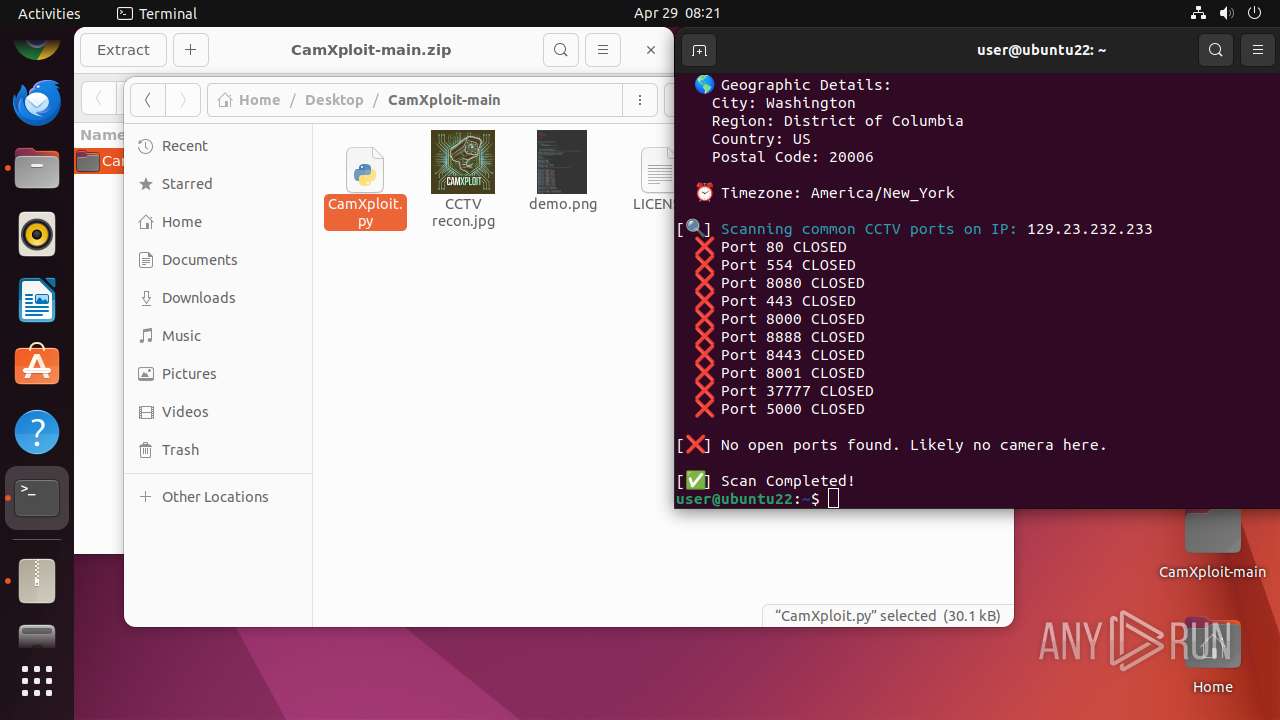This screenshot has width=1280, height=720.
Task: Click the power icon in system tray
Action: pos(1256,13)
